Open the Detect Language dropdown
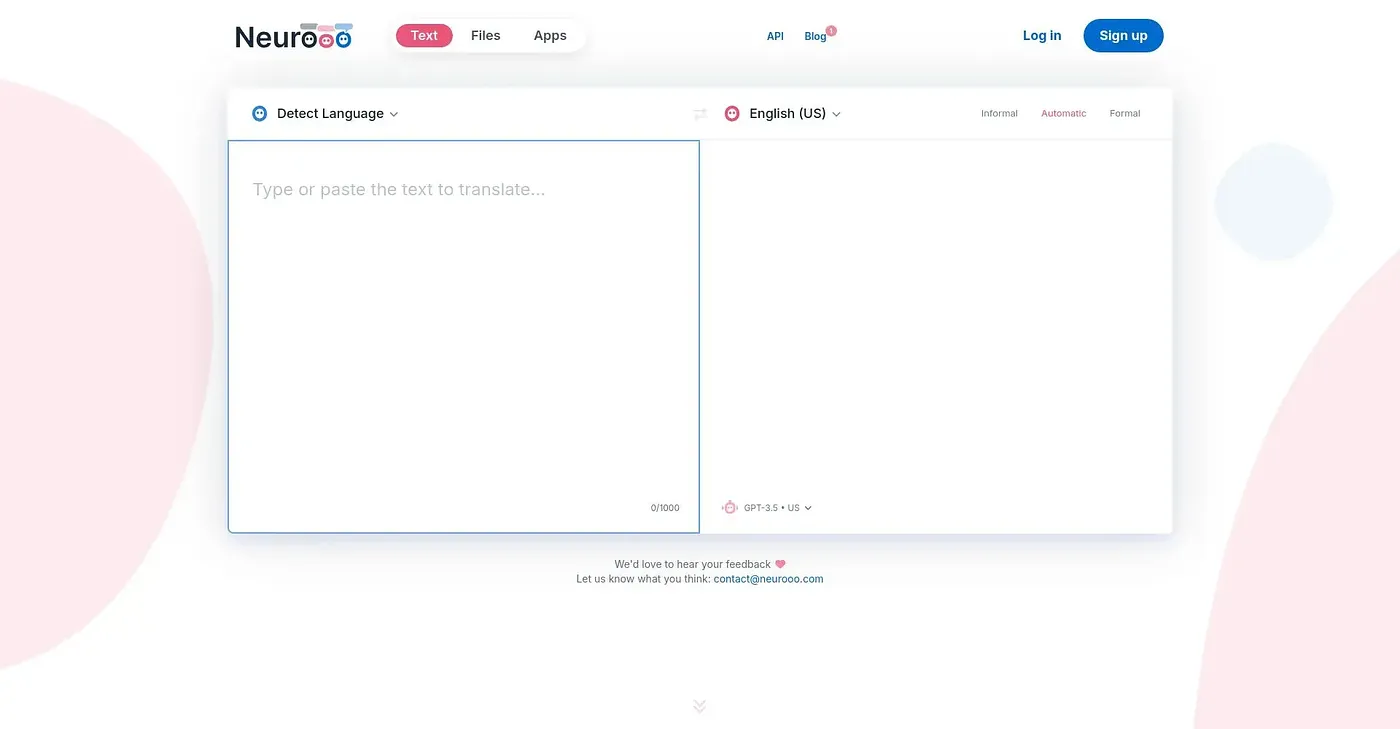 tap(337, 114)
